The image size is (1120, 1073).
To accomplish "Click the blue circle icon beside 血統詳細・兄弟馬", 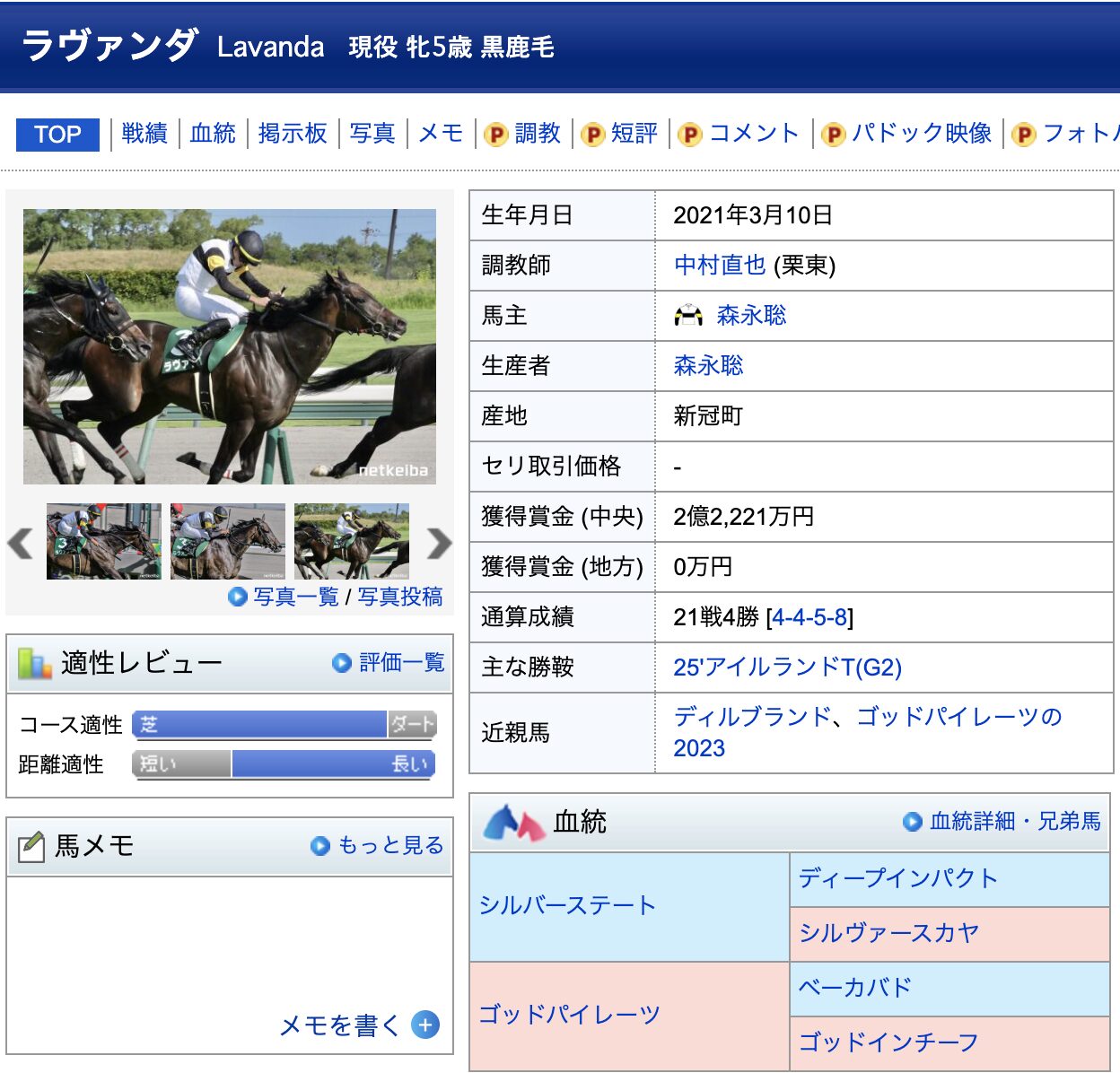I will click(913, 822).
